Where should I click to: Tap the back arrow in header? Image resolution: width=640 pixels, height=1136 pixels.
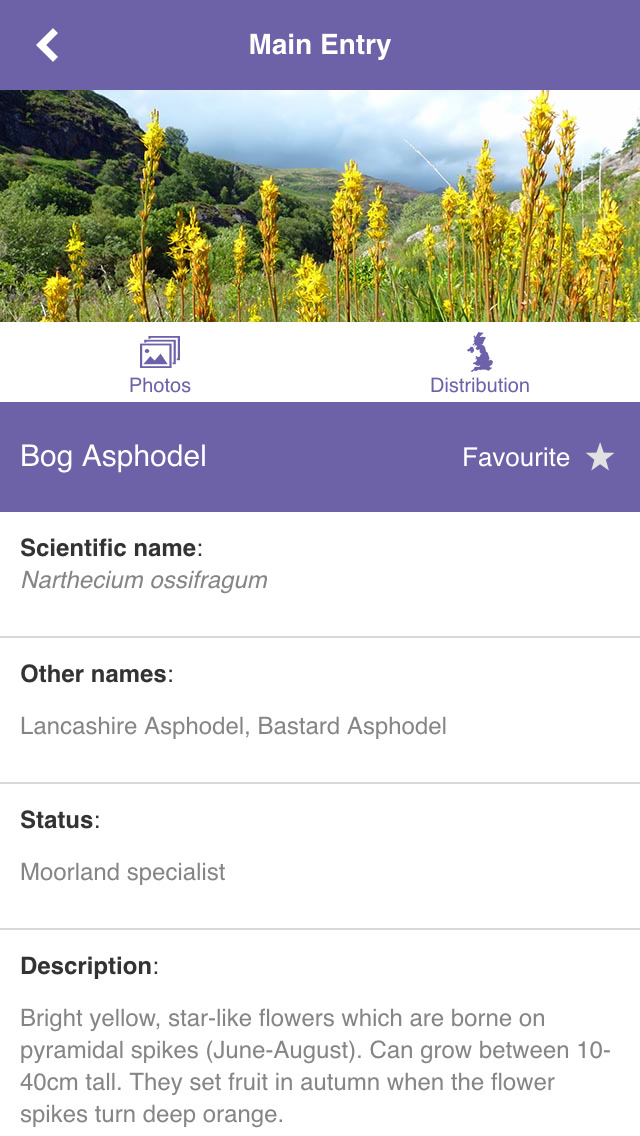(47, 45)
